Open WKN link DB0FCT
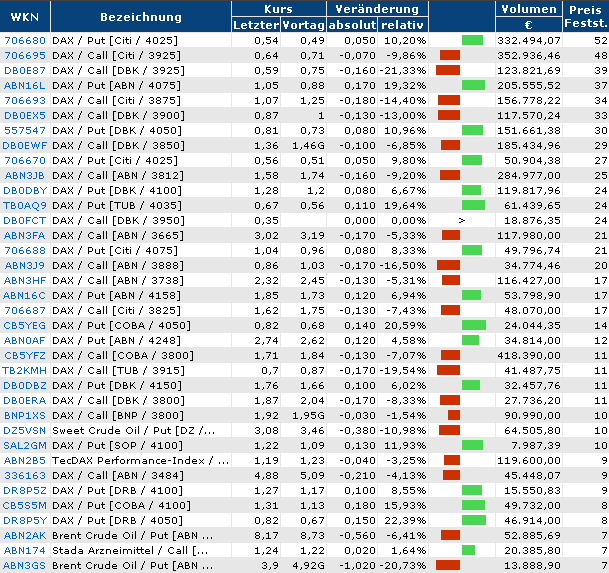Screen dimensions: 609x573 pos(25,221)
